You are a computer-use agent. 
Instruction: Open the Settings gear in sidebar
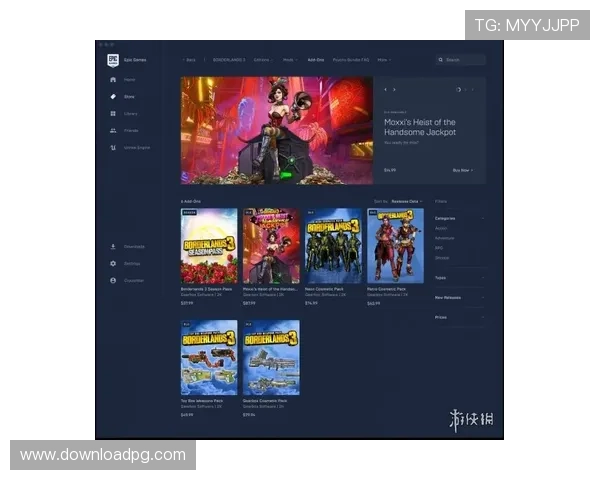click(113, 263)
